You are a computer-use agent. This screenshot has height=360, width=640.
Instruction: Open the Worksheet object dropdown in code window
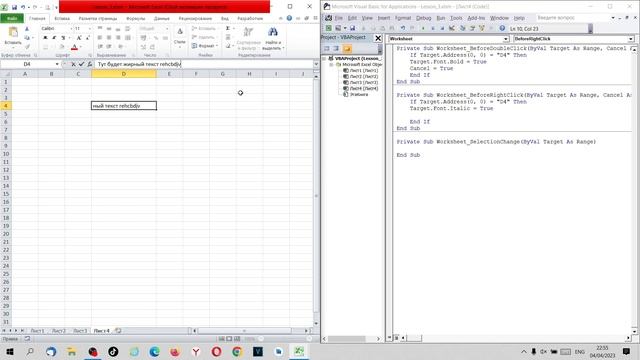point(506,39)
